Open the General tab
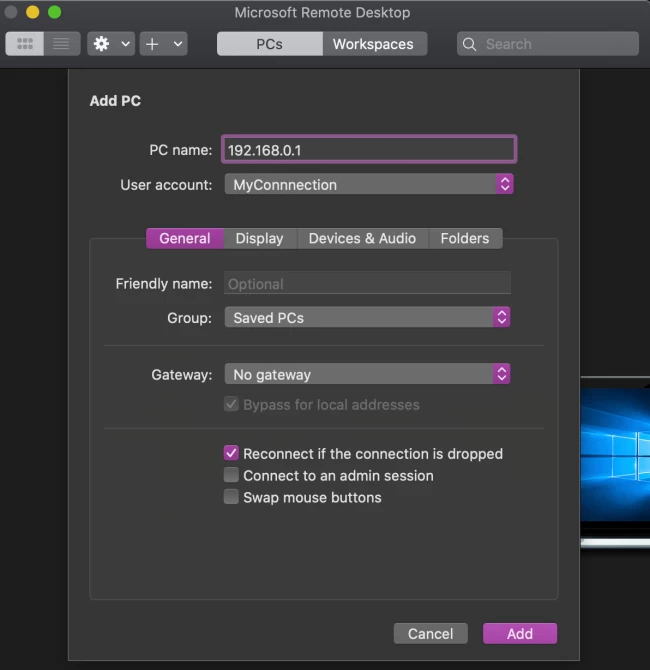The width and height of the screenshot is (650, 670). [x=185, y=238]
